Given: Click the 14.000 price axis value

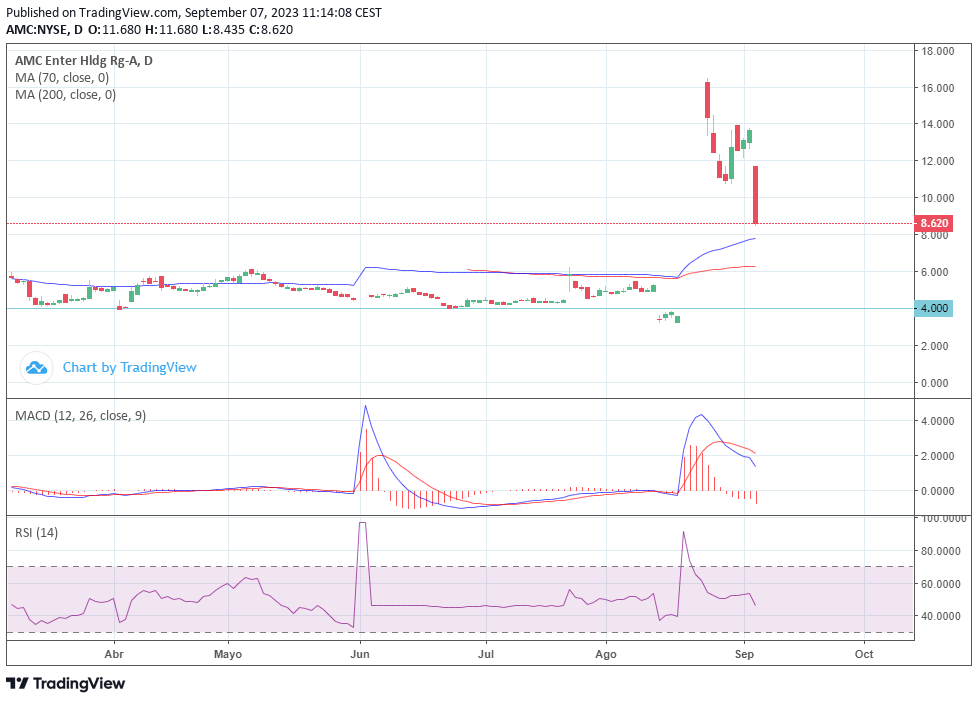Looking at the screenshot, I should pyautogui.click(x=937, y=124).
